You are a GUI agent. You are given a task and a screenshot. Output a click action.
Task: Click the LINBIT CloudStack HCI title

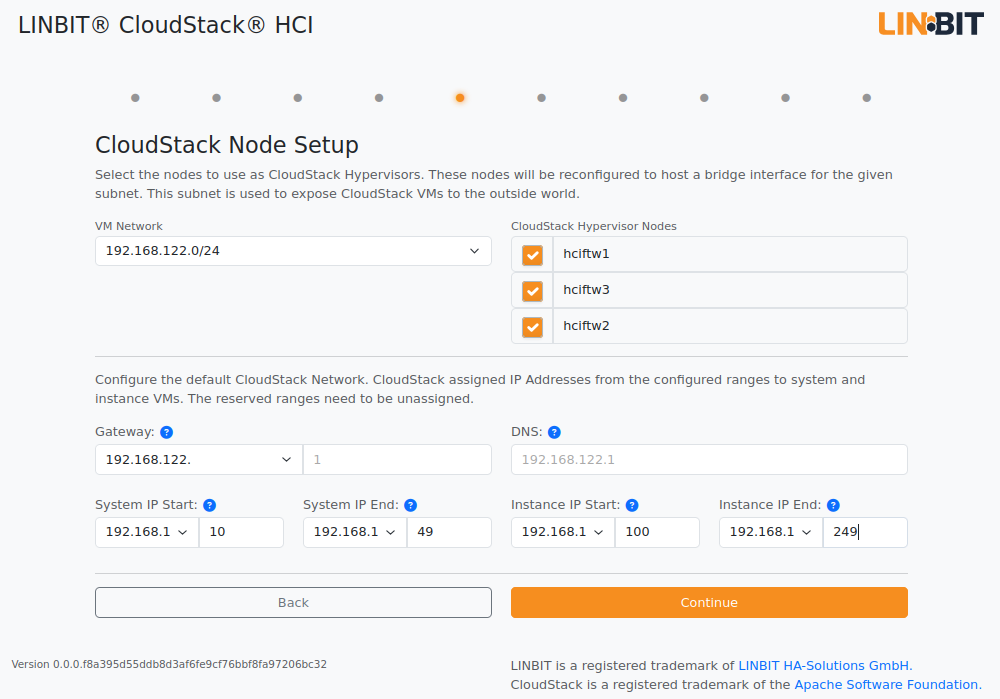coord(166,25)
